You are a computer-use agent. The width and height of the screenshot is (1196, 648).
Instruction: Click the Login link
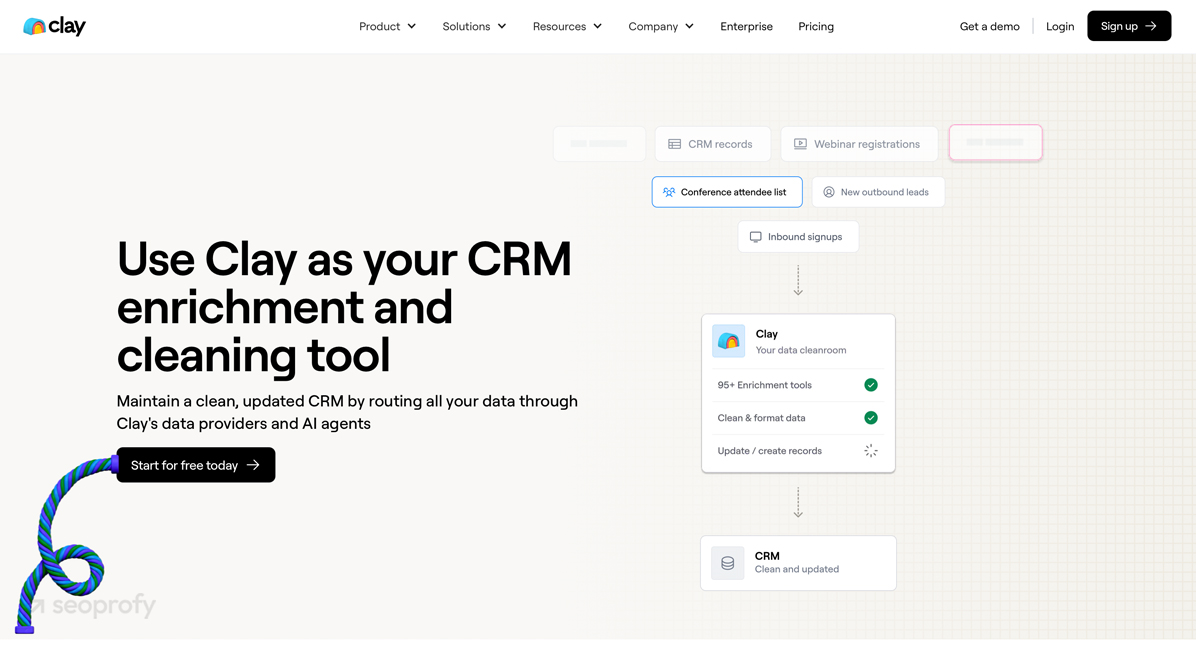point(1059,26)
